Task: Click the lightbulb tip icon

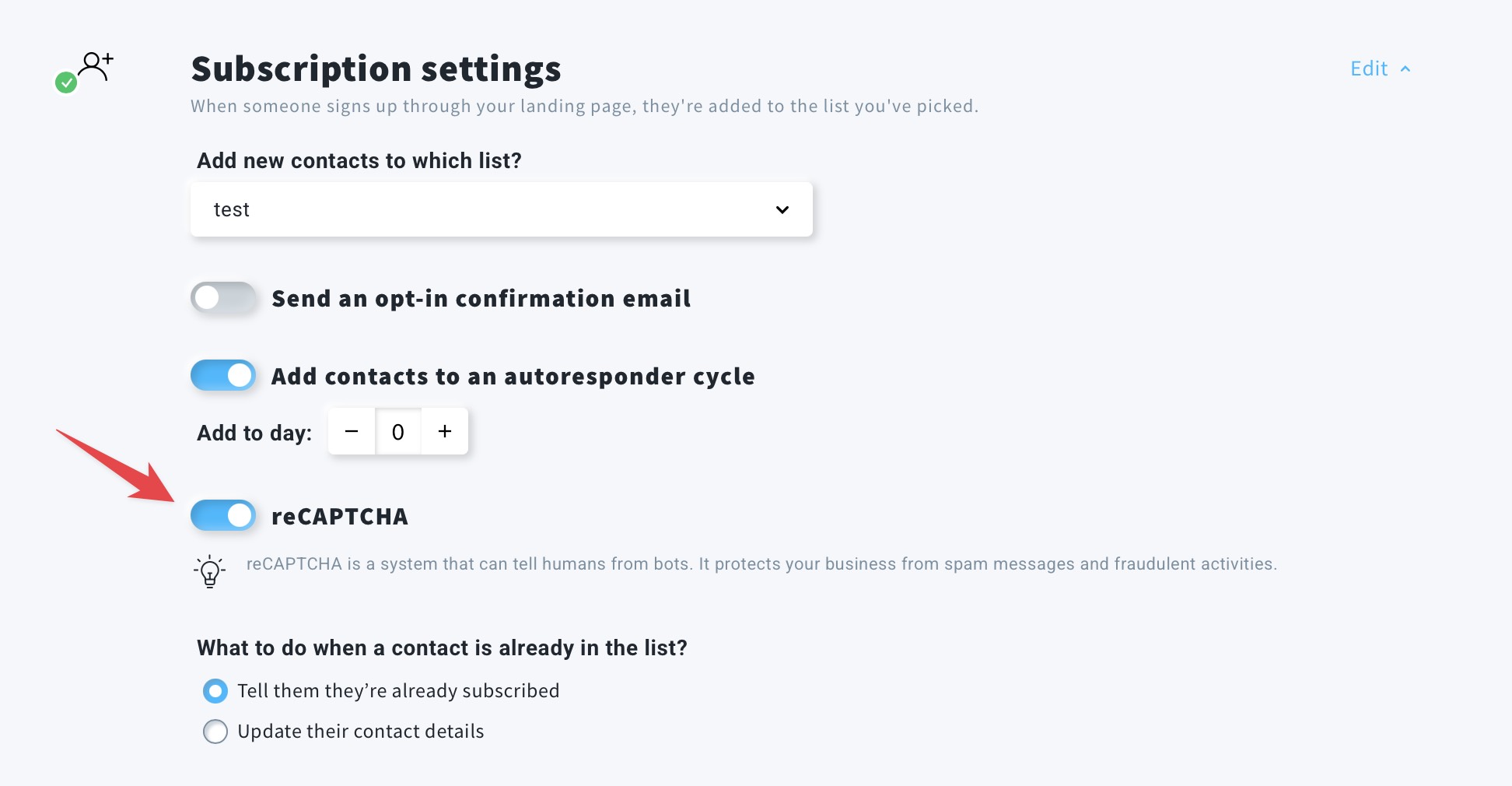Action: click(210, 571)
